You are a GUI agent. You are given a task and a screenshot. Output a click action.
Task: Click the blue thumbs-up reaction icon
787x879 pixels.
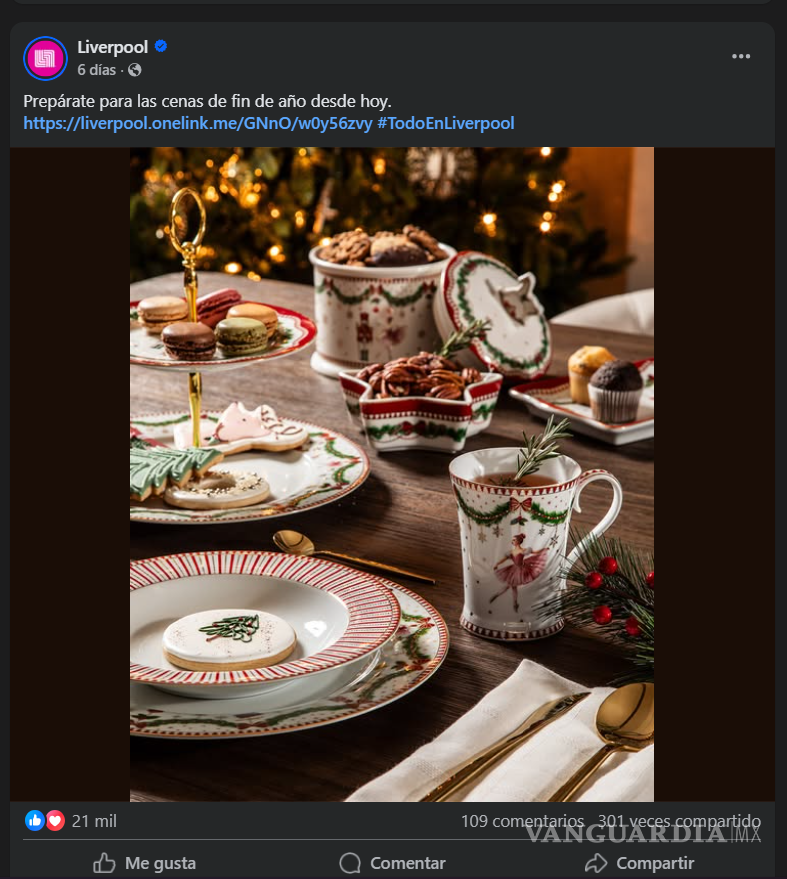[34, 821]
